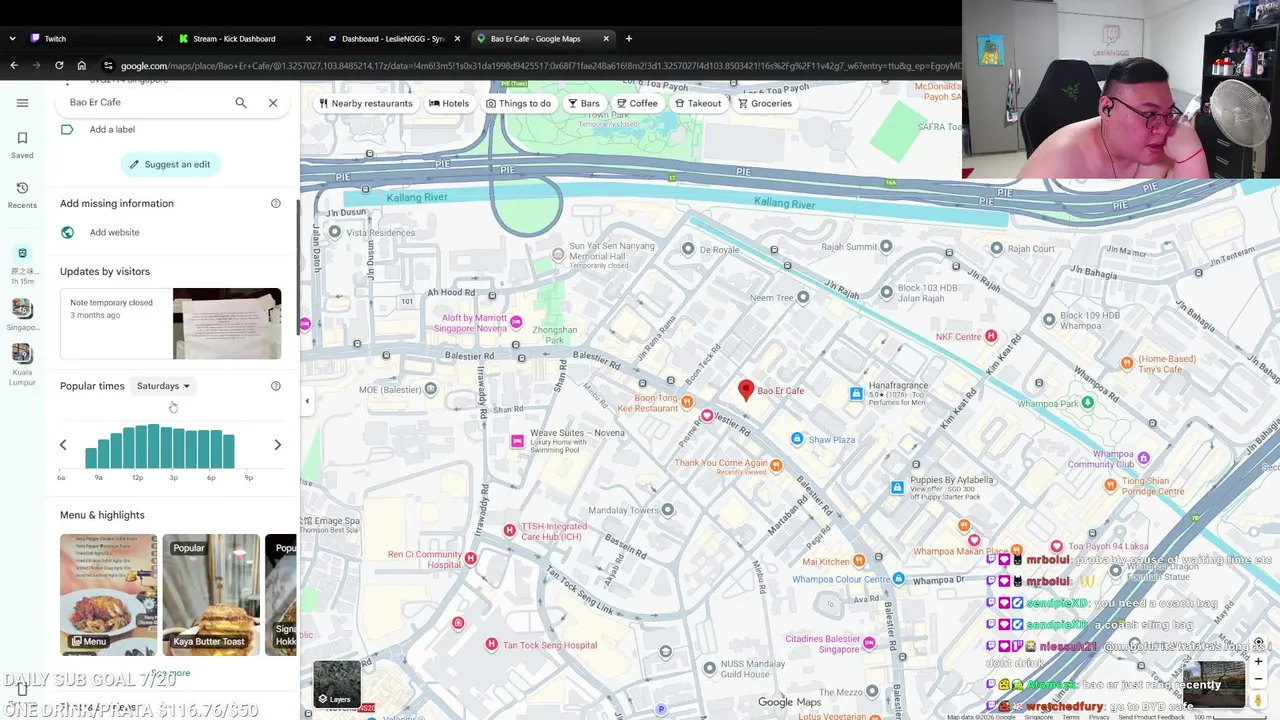Open a new browser tab
Viewport: 1280px width, 720px height.
coord(629,39)
